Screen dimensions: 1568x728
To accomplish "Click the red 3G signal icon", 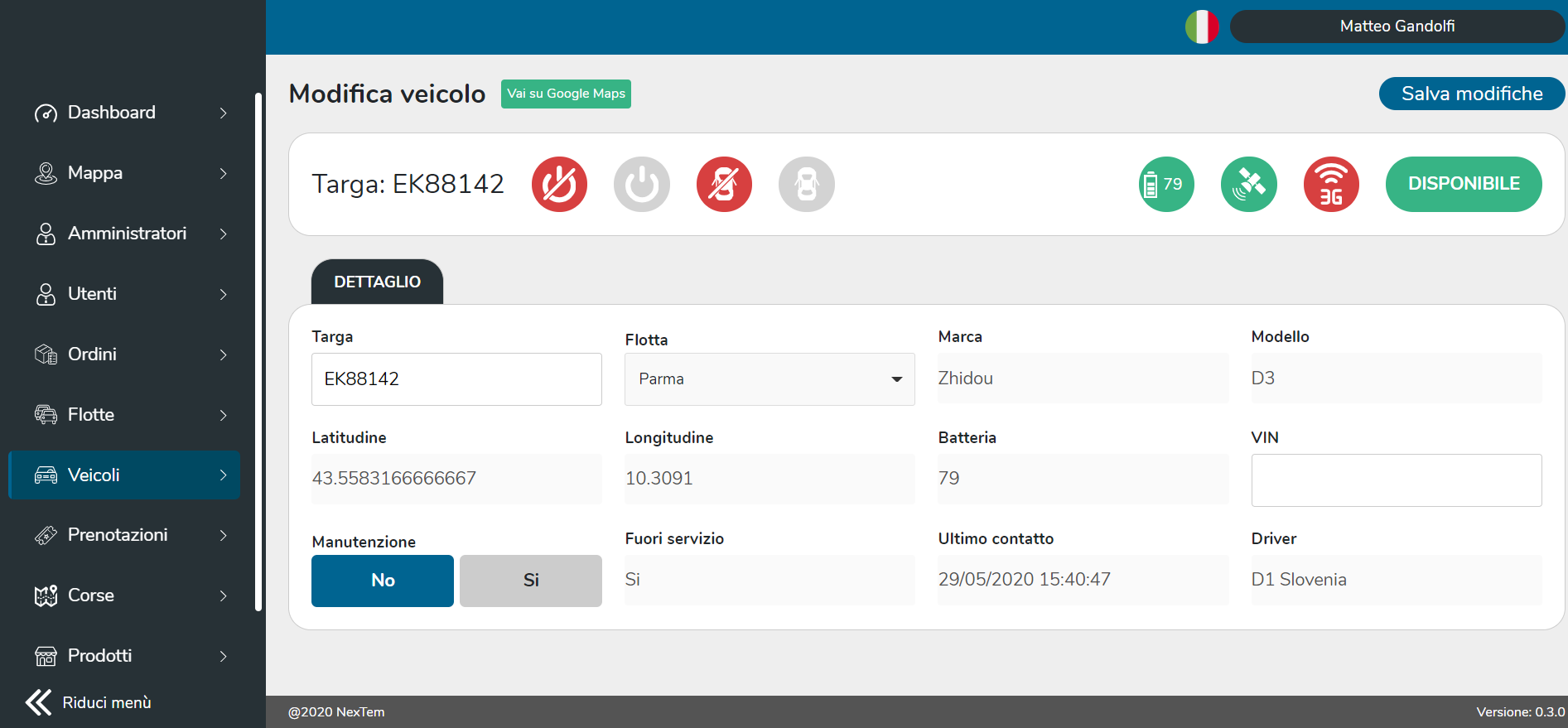I will coord(1331,184).
